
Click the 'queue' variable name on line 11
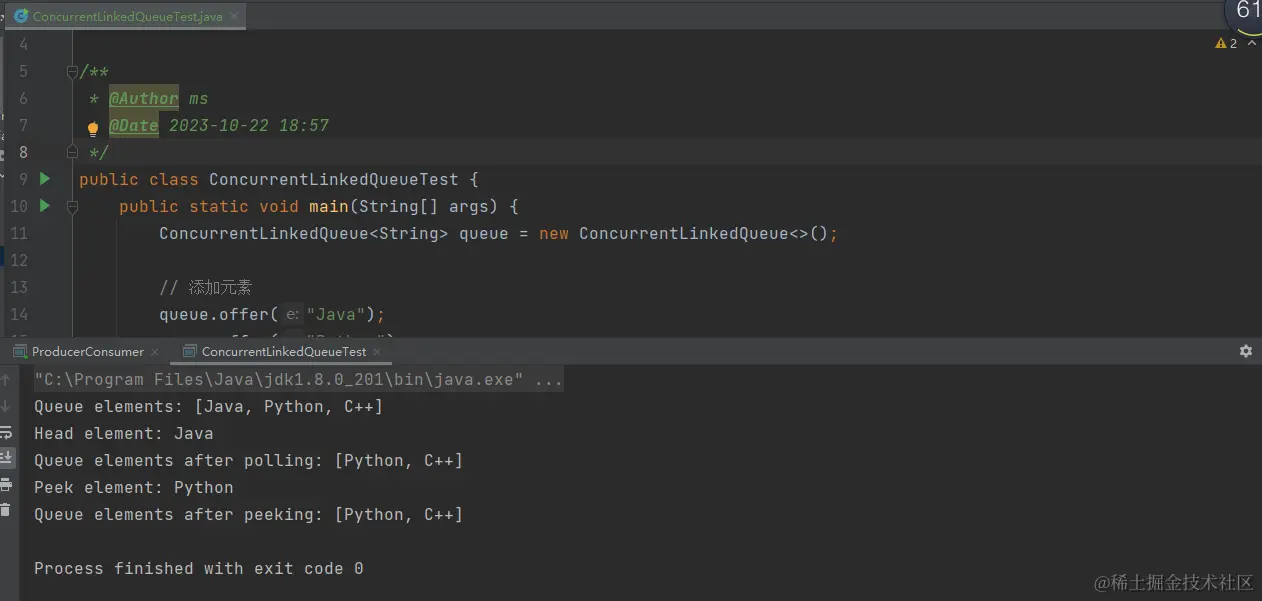[x=484, y=233]
